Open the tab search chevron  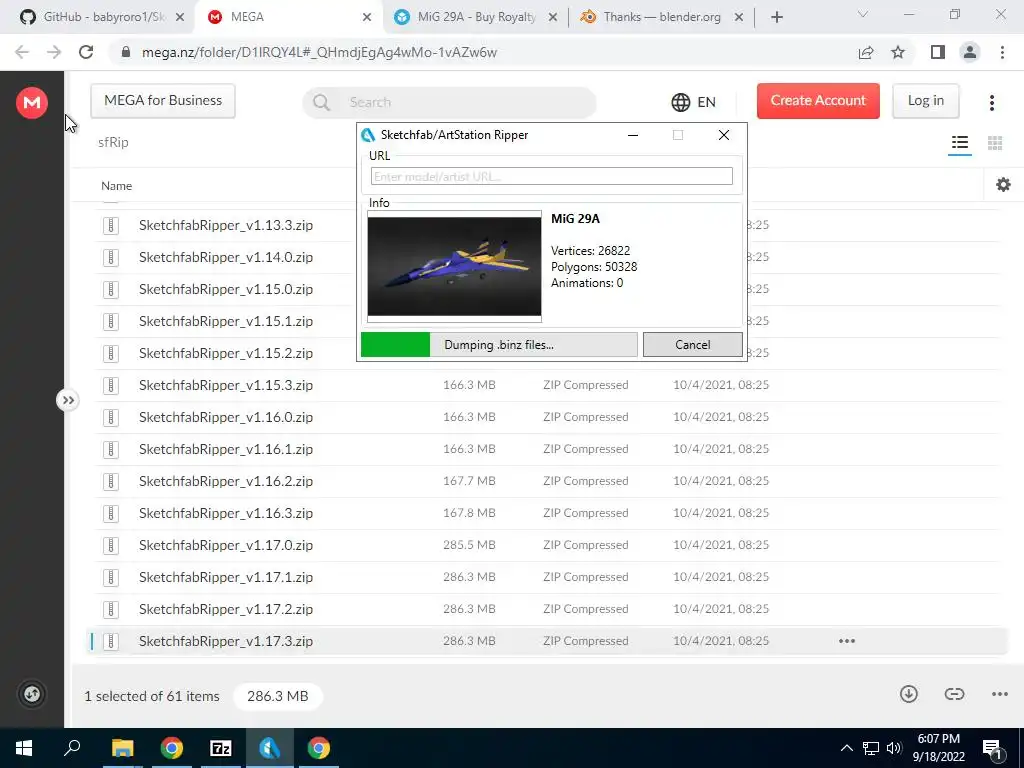[862, 14]
